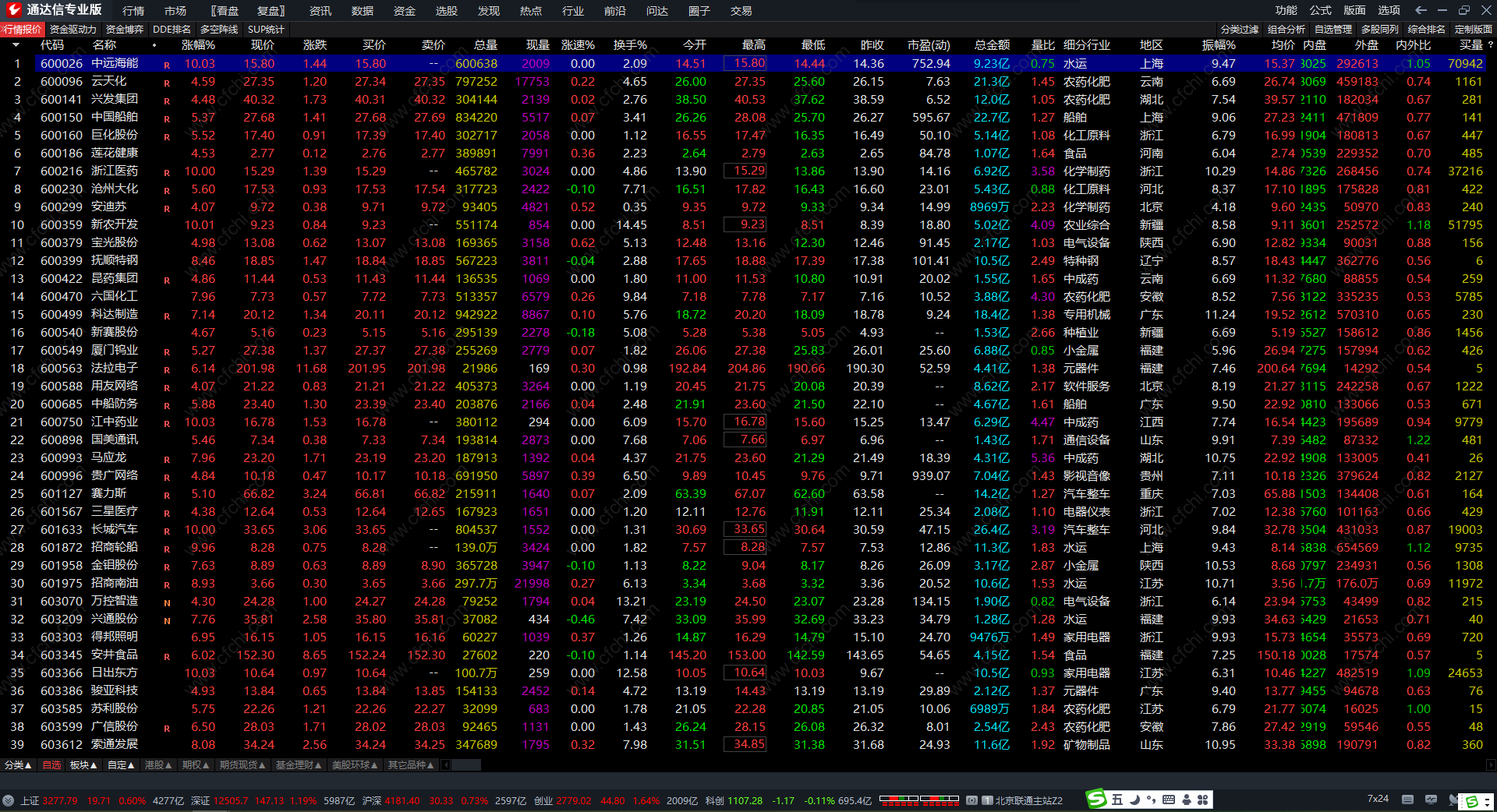Expand the 其它品种 bottom dropdown
The image size is (1497, 812).
411,765
